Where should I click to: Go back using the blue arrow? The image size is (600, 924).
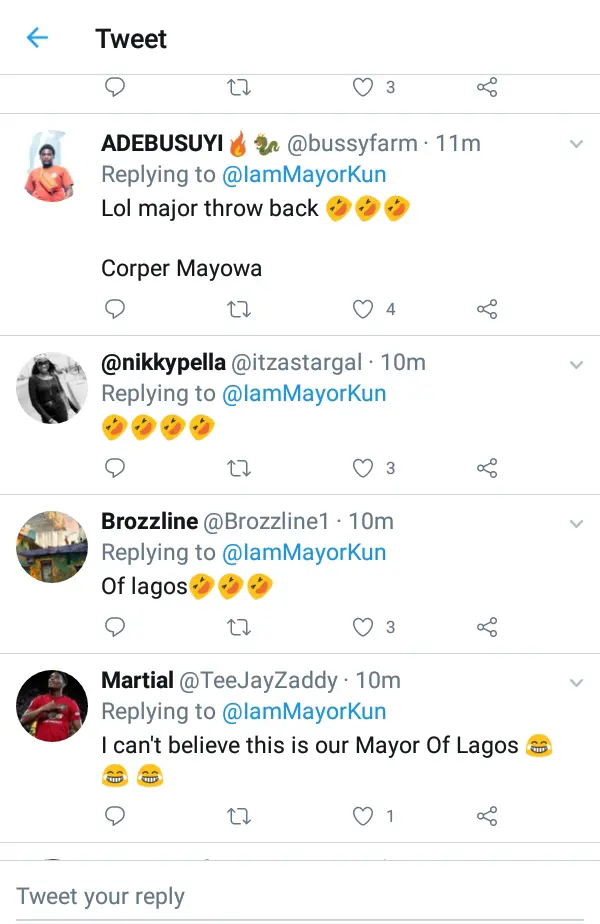[x=38, y=39]
